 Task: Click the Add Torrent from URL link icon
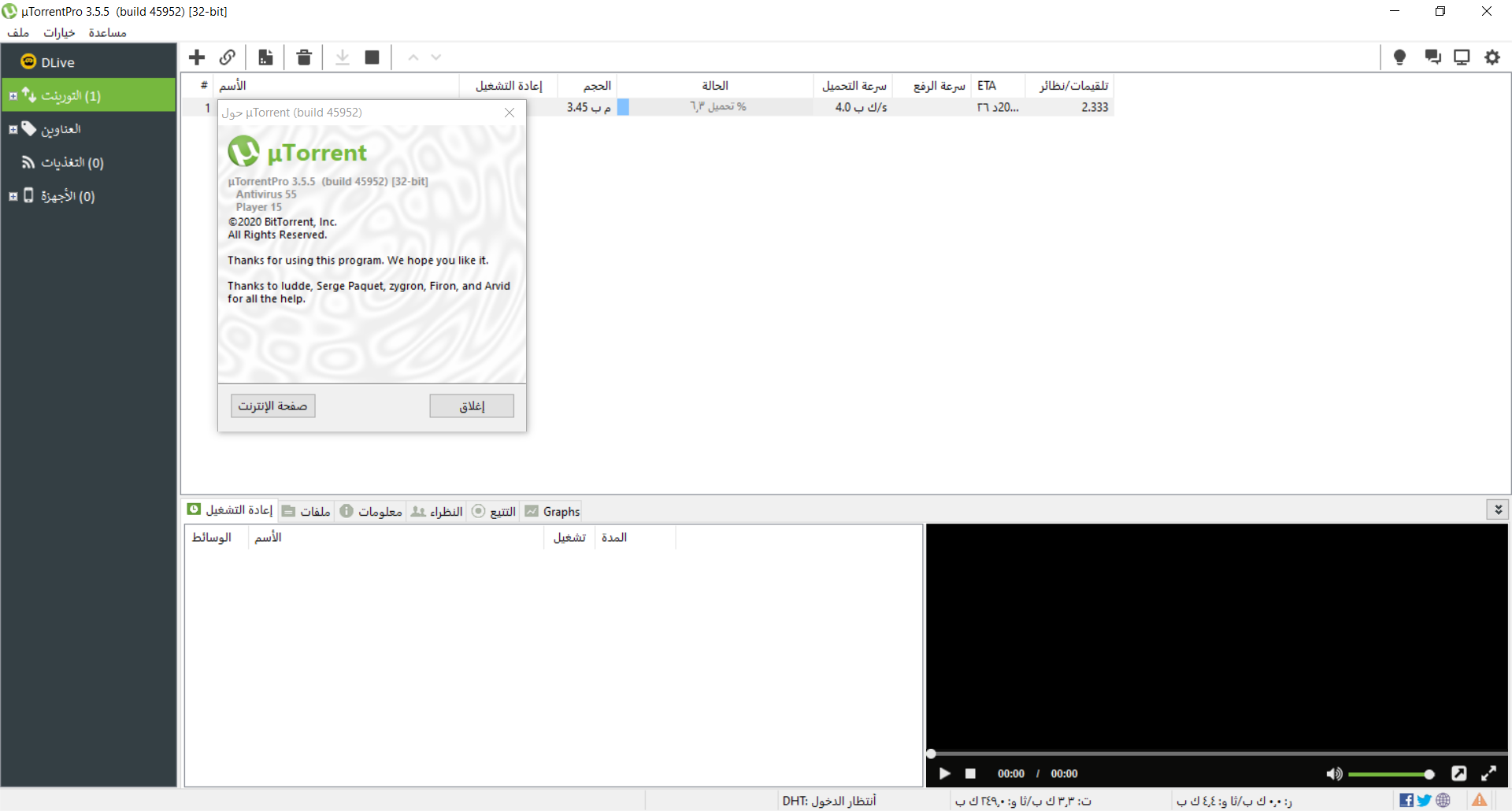coord(228,57)
